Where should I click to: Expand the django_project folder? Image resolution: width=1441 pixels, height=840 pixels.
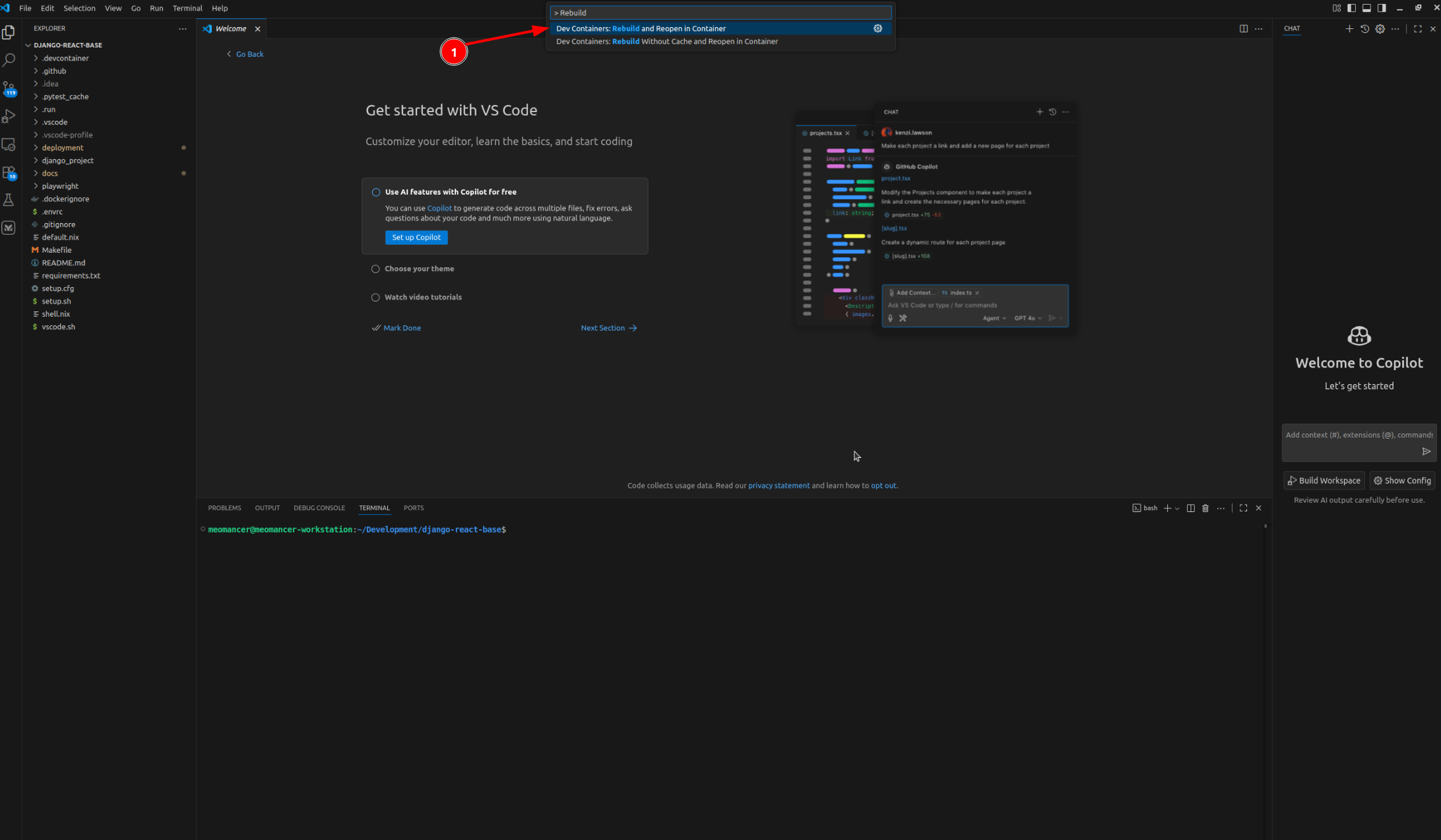pyautogui.click(x=67, y=160)
